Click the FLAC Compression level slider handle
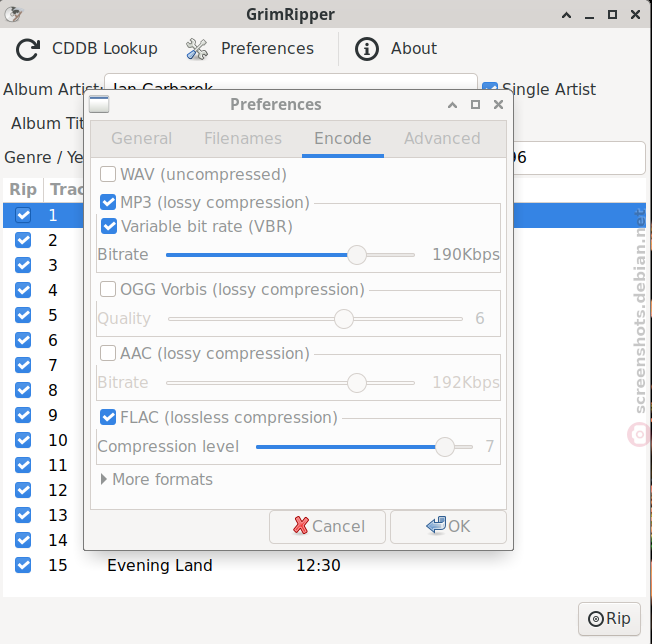 [445, 447]
